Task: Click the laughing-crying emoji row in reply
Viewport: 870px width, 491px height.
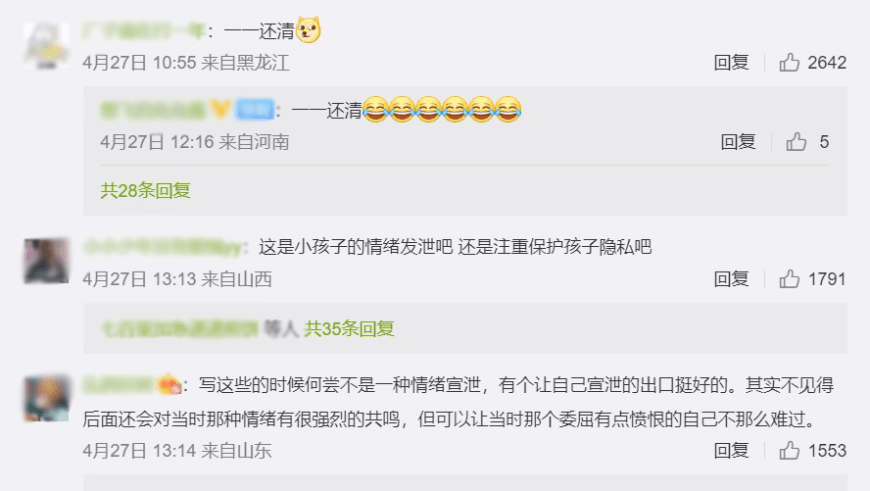Action: tap(442, 109)
